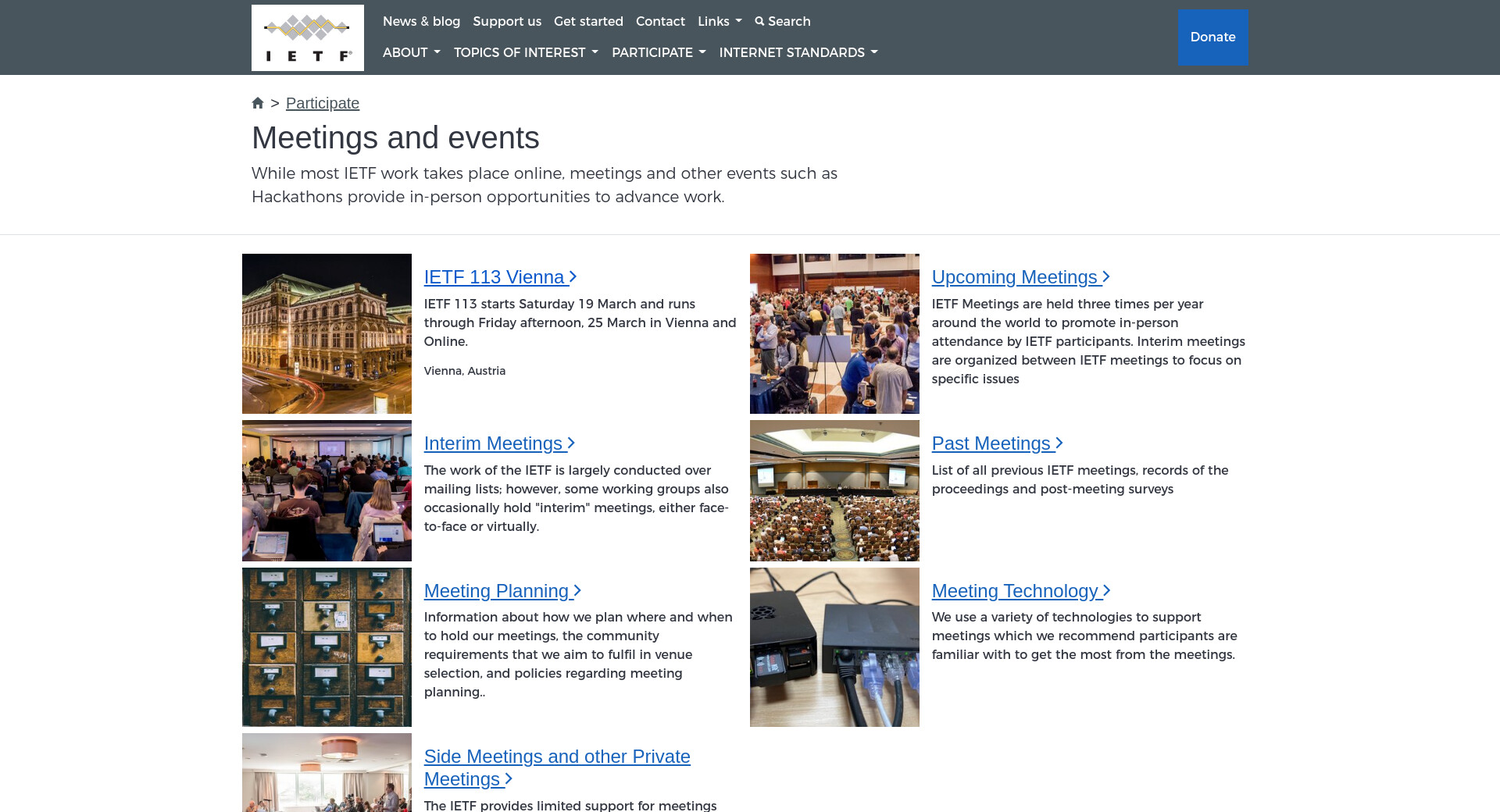Follow the Participate breadcrumb link
The width and height of the screenshot is (1500, 812).
click(x=323, y=103)
